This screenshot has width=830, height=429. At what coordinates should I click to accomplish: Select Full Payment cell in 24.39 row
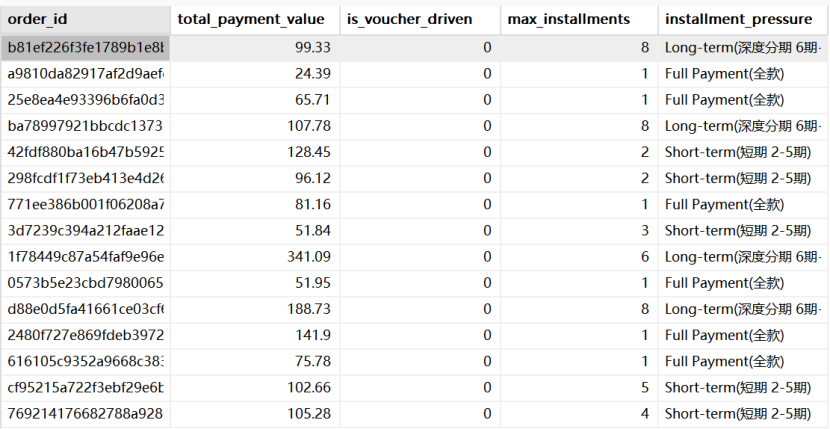click(x=744, y=74)
